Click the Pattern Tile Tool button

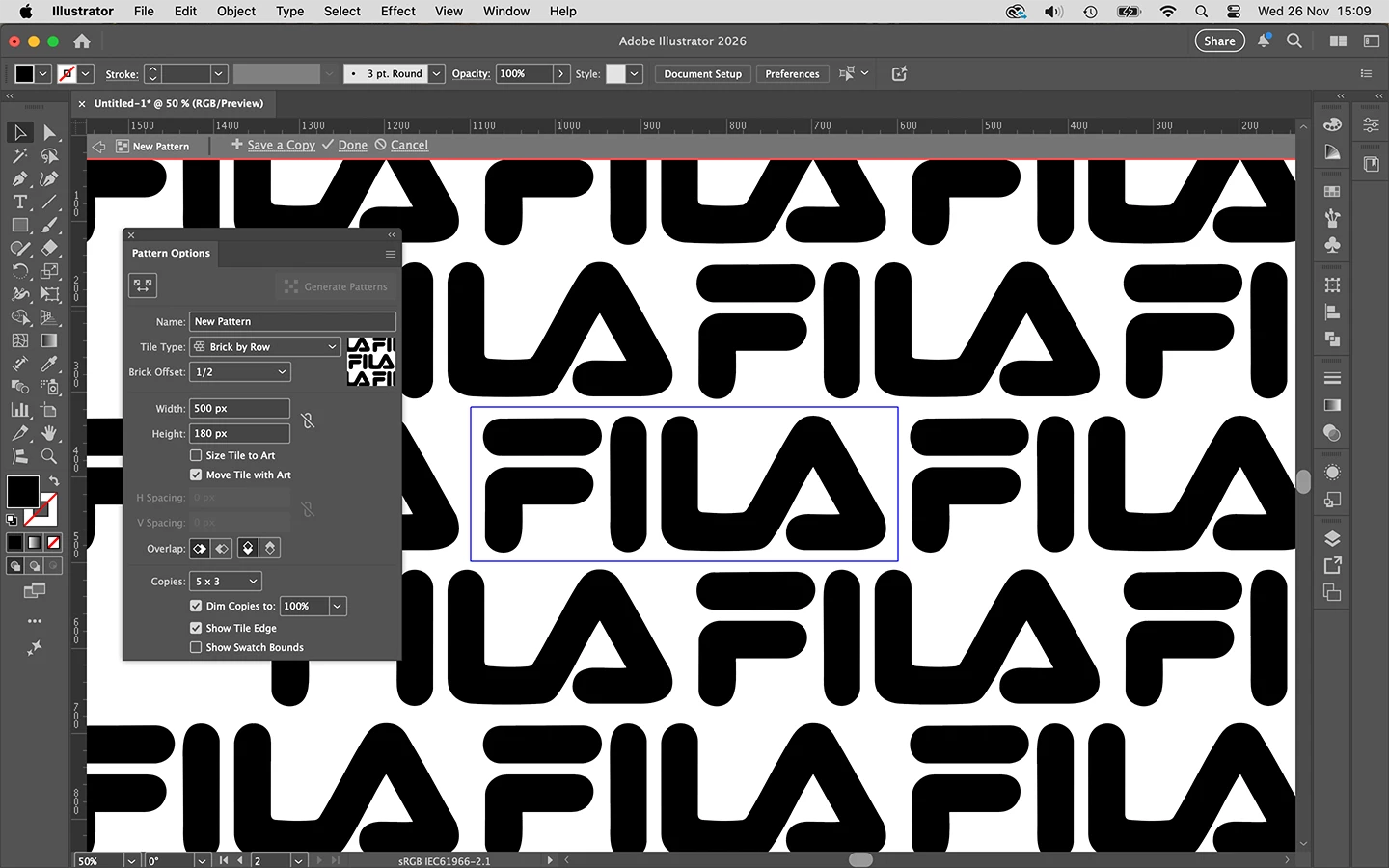[143, 285]
